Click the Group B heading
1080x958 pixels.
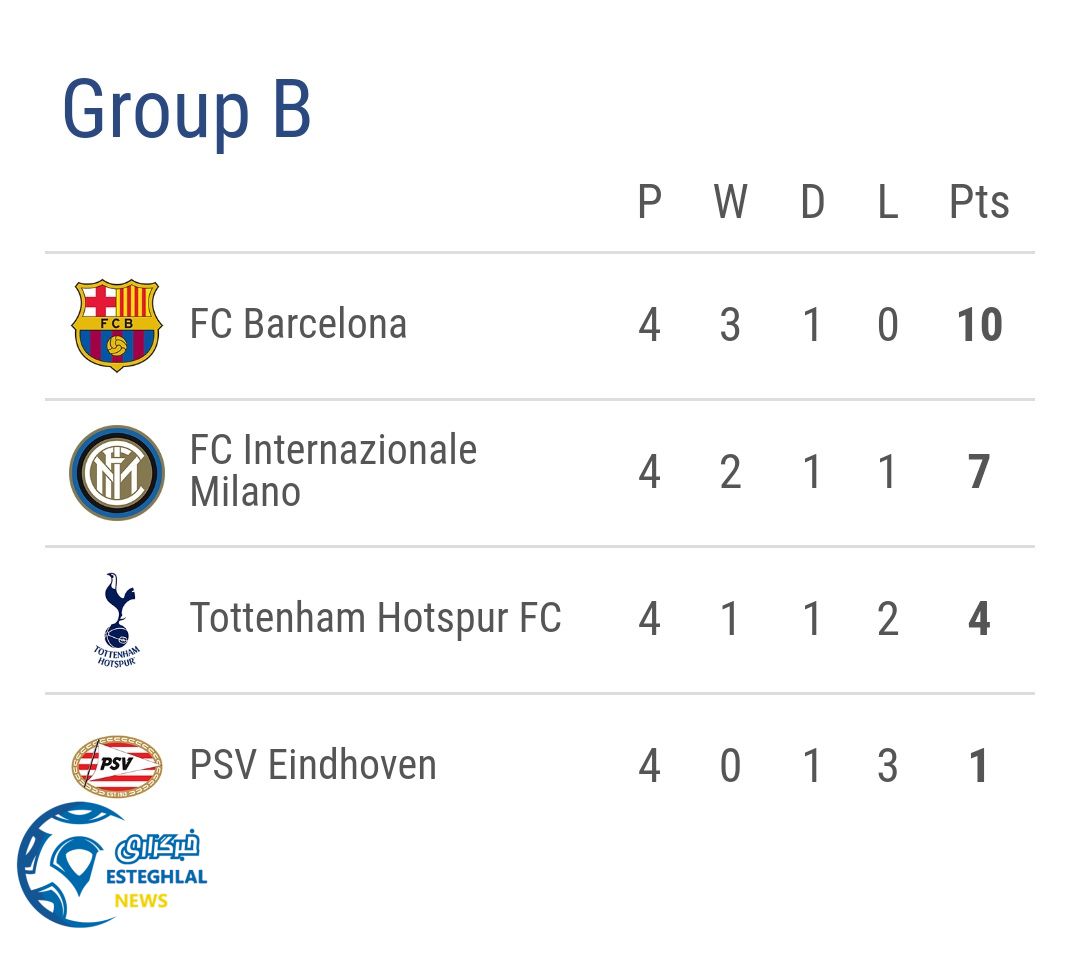tap(187, 109)
